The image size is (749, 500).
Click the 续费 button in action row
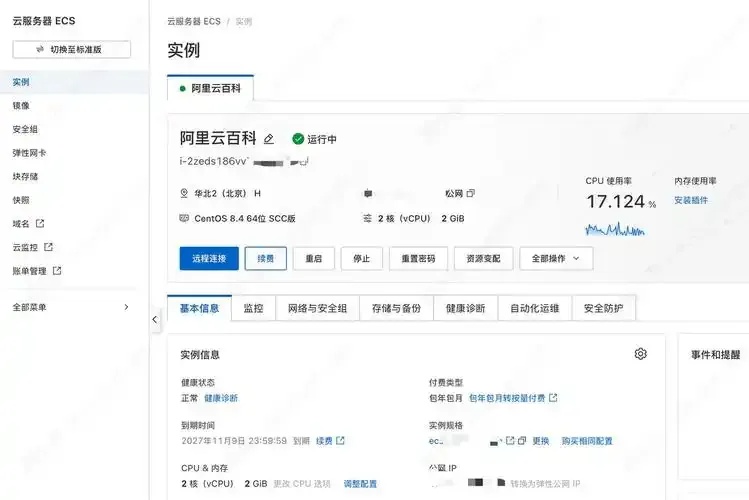[266, 258]
